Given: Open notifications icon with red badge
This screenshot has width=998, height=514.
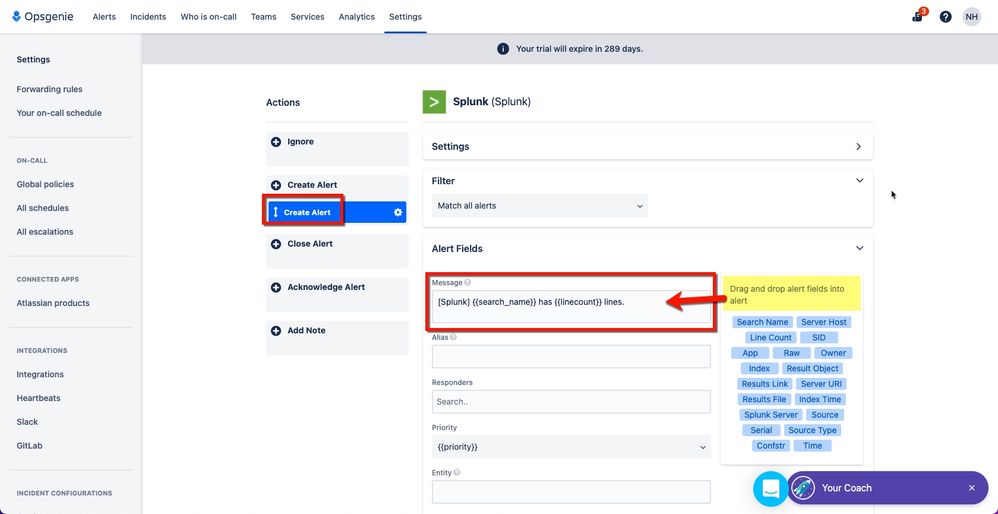Looking at the screenshot, I should pos(918,16).
